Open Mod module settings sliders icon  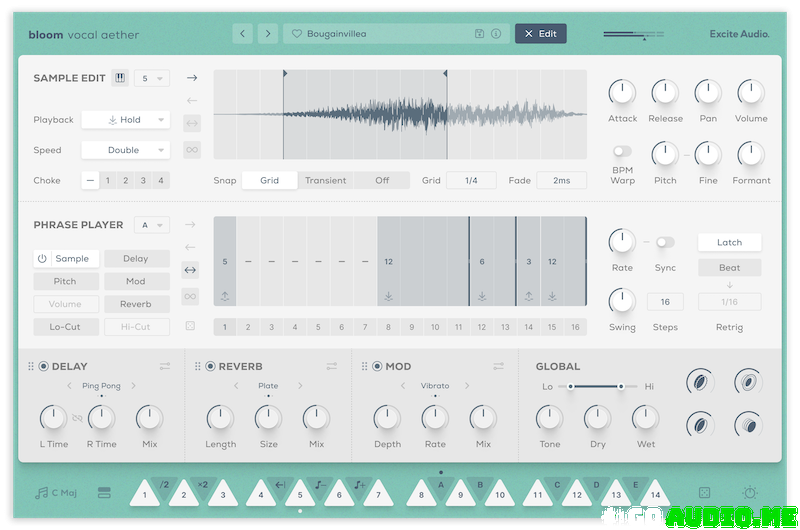pyautogui.click(x=498, y=366)
